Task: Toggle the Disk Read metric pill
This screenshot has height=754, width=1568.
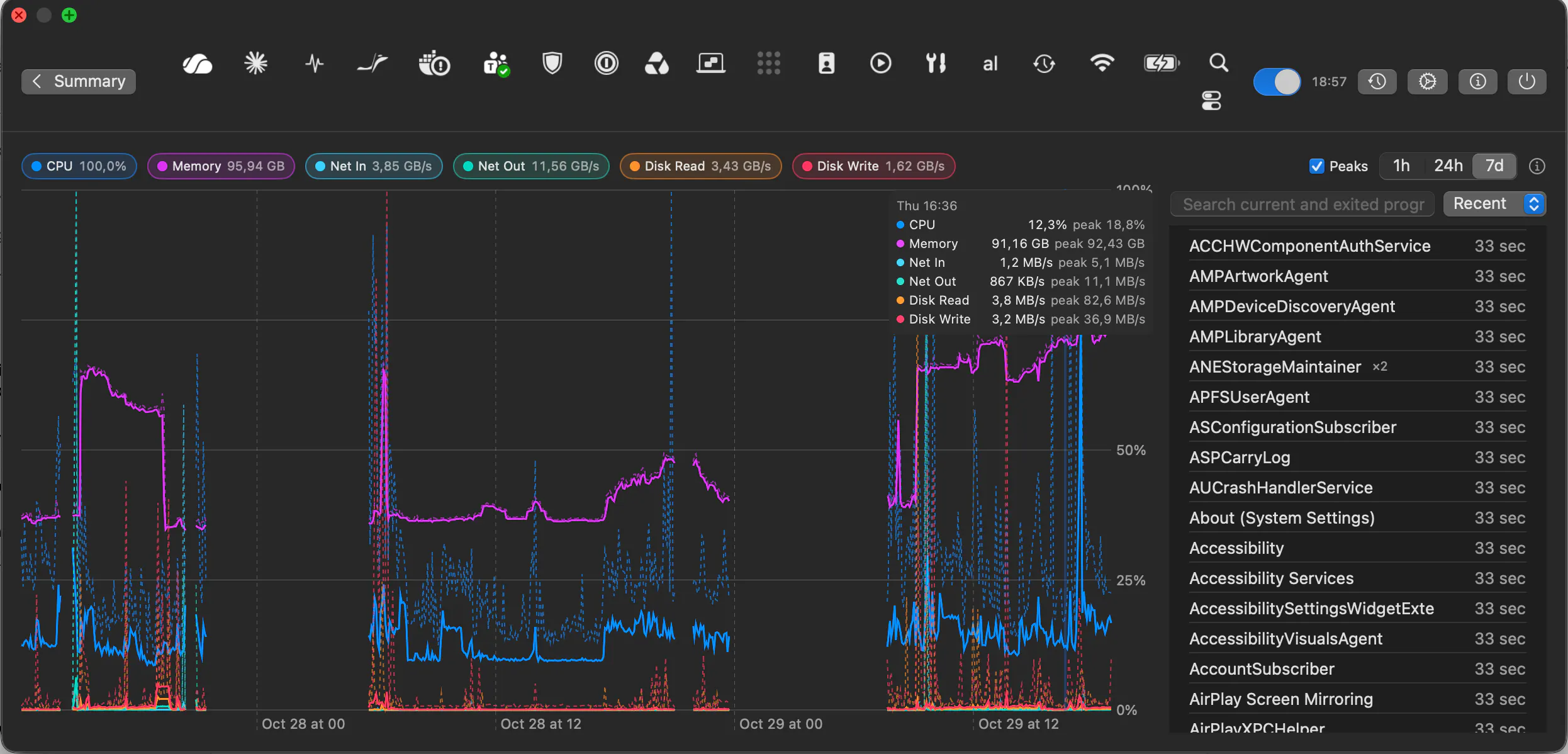Action: [700, 166]
